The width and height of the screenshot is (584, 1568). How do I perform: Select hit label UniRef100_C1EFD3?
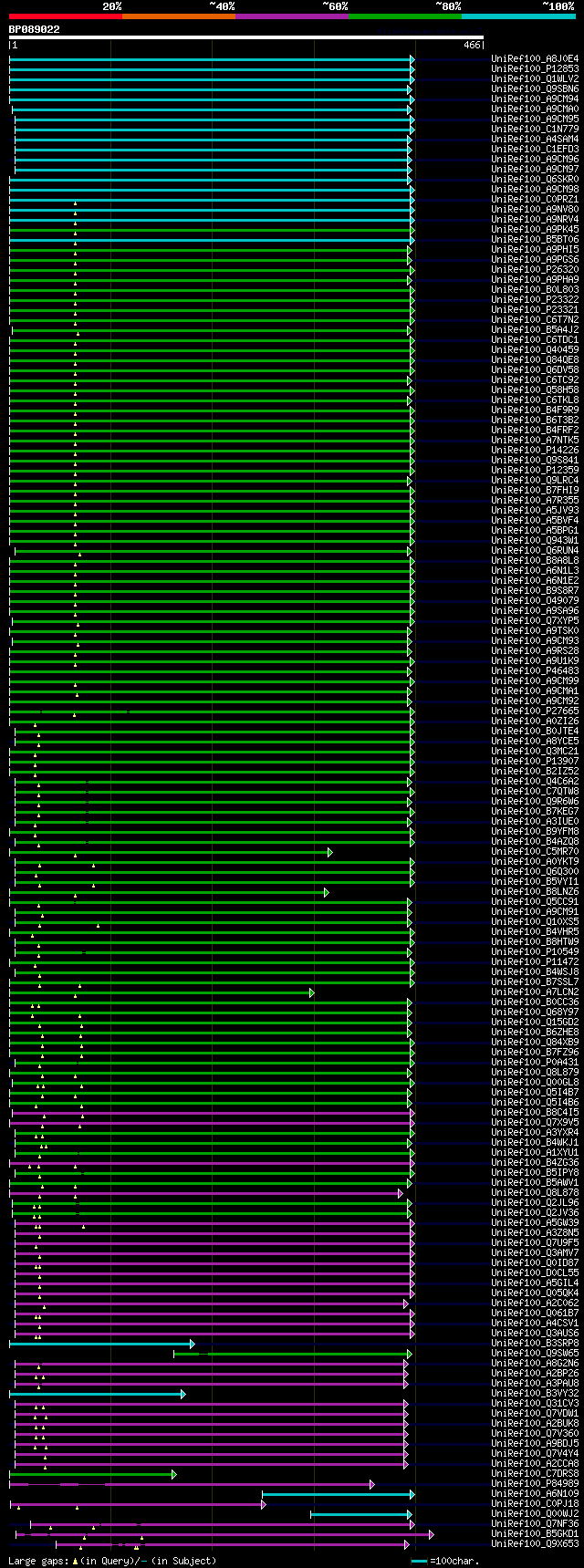click(x=535, y=149)
